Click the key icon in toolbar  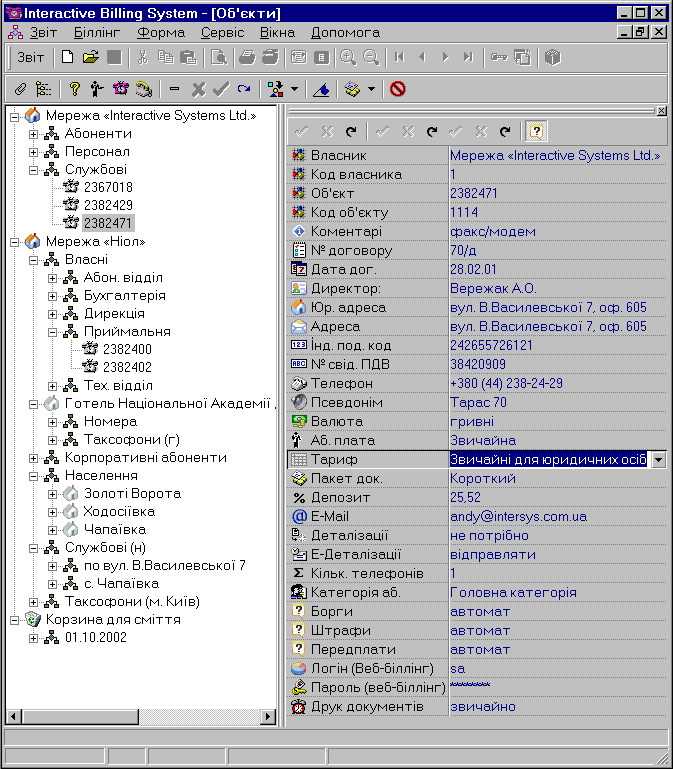pos(499,57)
